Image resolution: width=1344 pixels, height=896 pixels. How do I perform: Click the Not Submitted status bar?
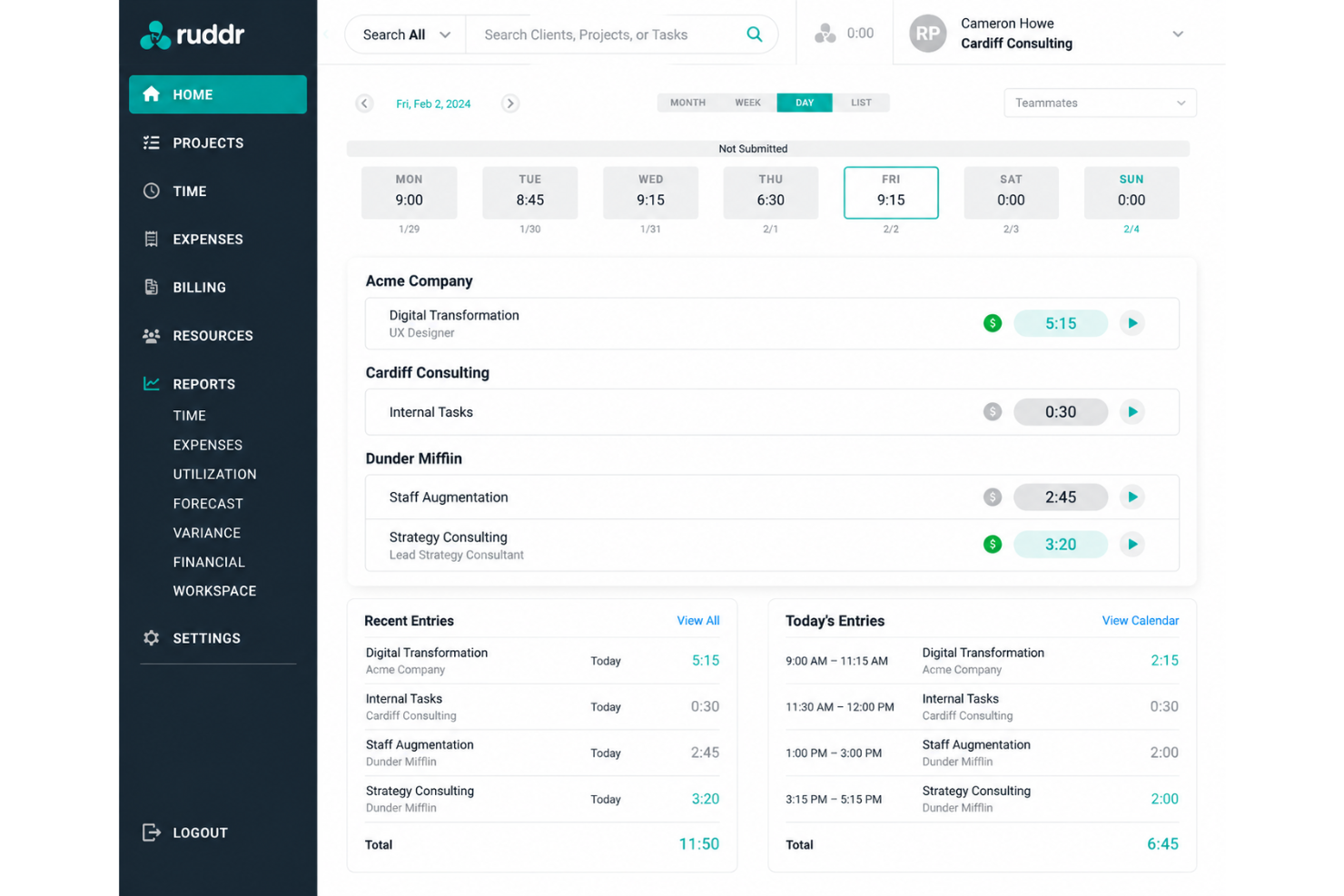[767, 149]
